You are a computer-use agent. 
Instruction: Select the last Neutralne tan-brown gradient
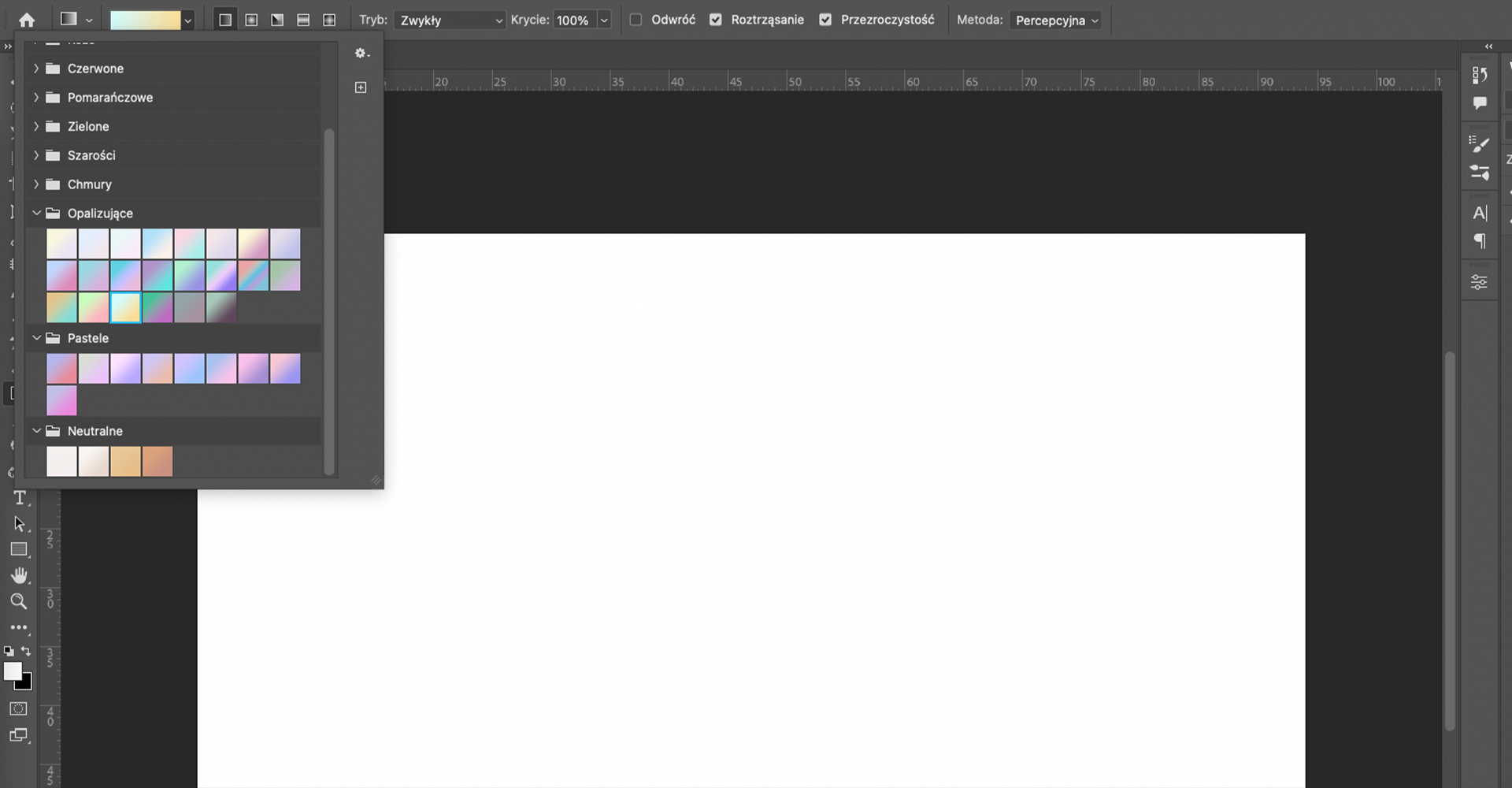[157, 462]
